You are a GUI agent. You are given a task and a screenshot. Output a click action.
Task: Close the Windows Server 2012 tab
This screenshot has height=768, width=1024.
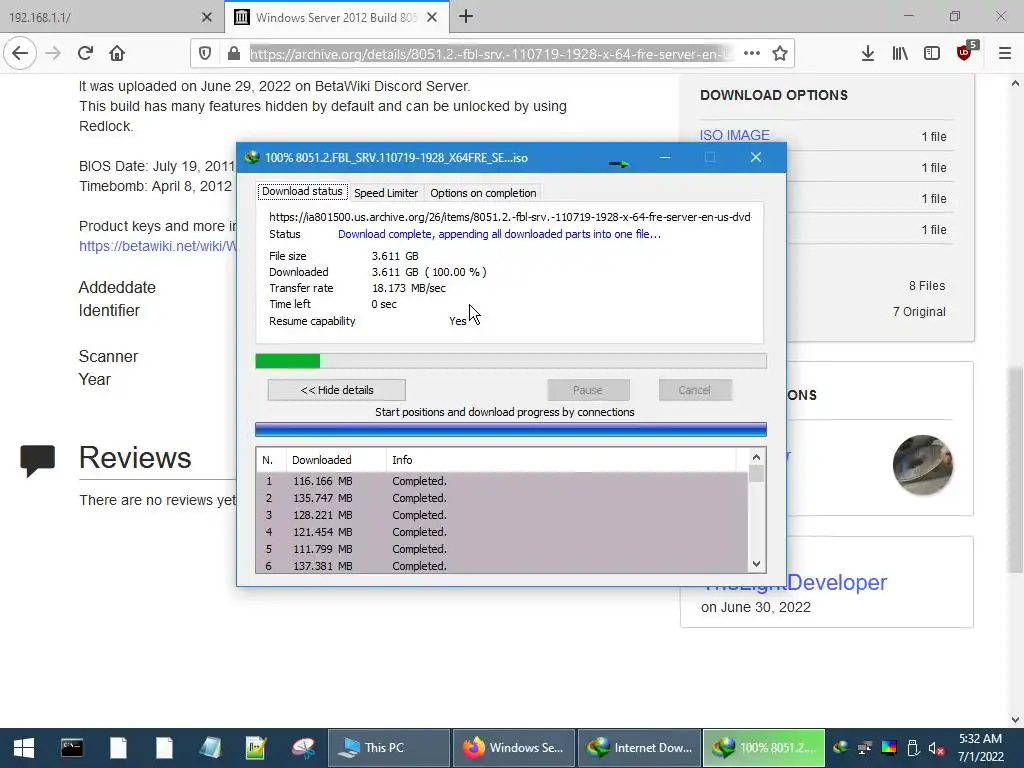click(x=432, y=18)
